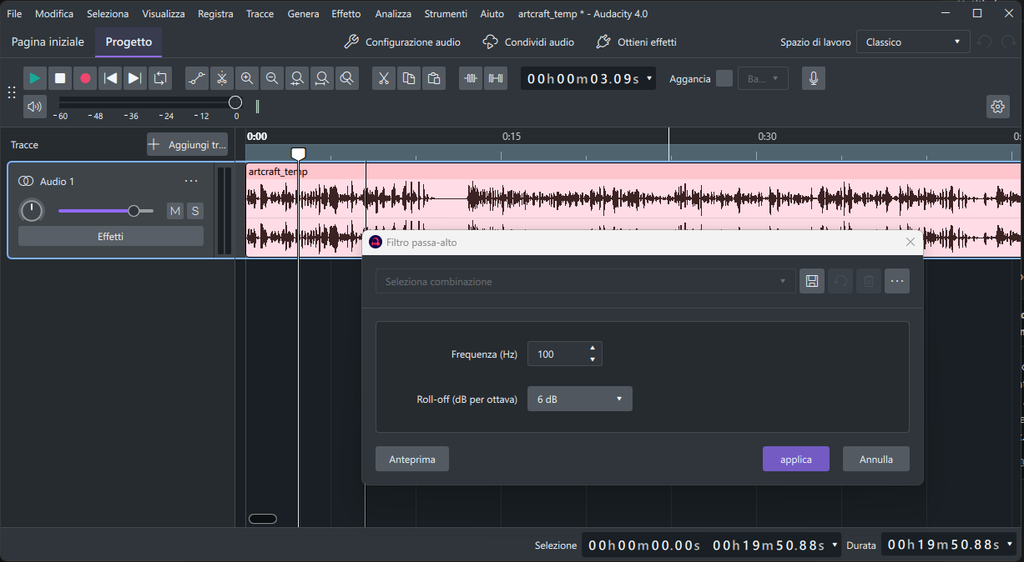
Task: Select the envelope automation tool
Action: click(197, 78)
